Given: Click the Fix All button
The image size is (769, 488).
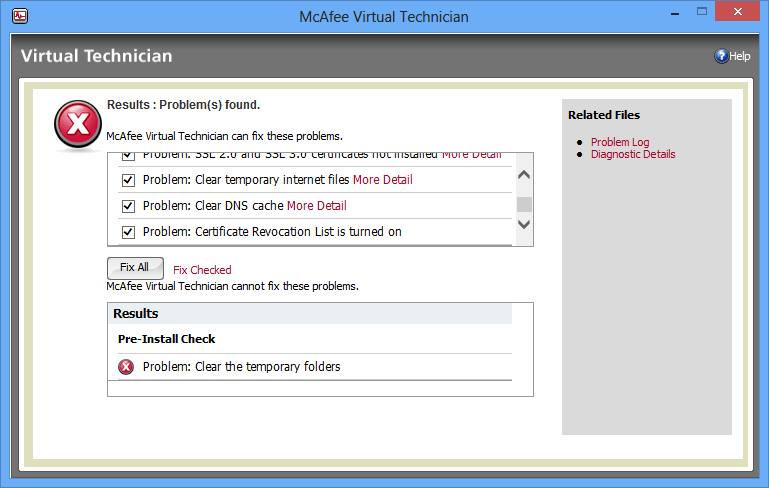Looking at the screenshot, I should (135, 268).
